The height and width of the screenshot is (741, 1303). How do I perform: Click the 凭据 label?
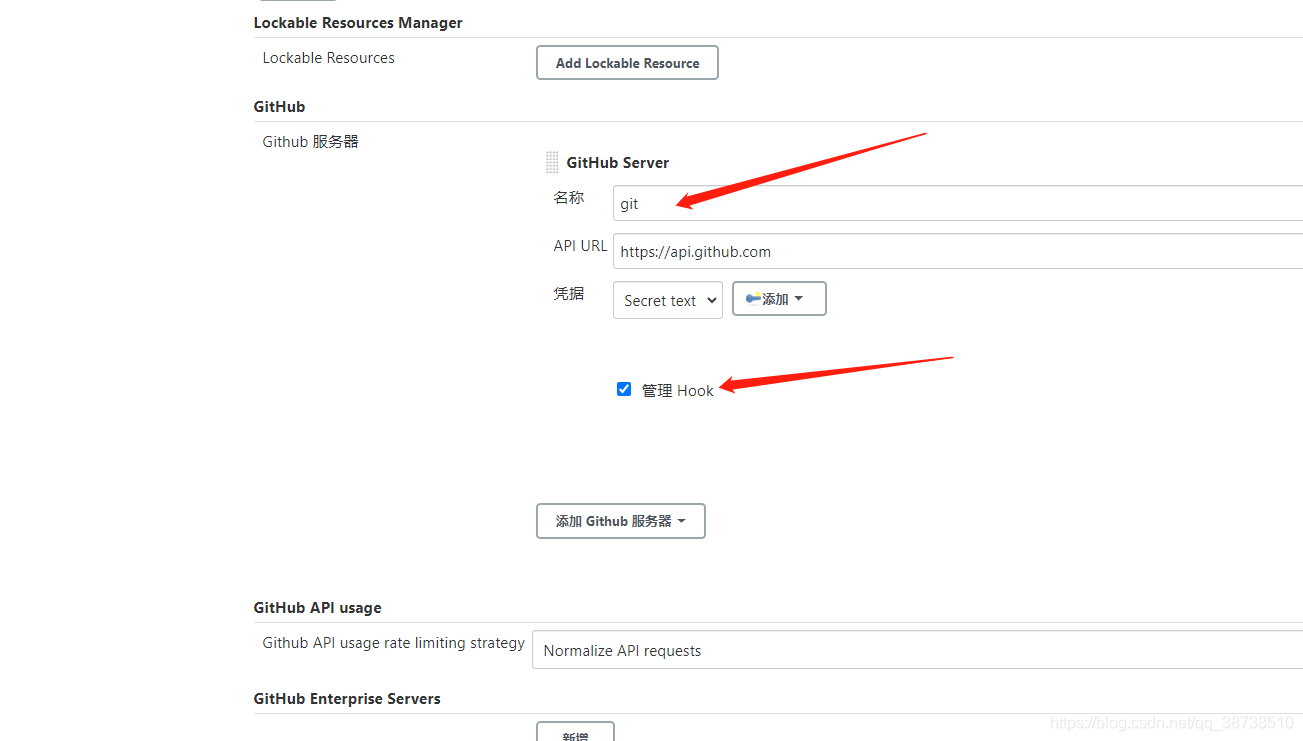569,294
